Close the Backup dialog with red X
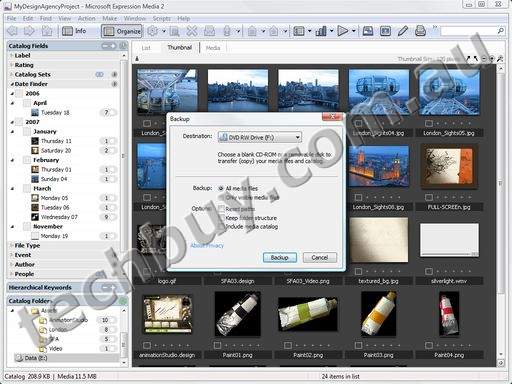Viewport: 512px width, 384px height. [x=332, y=116]
